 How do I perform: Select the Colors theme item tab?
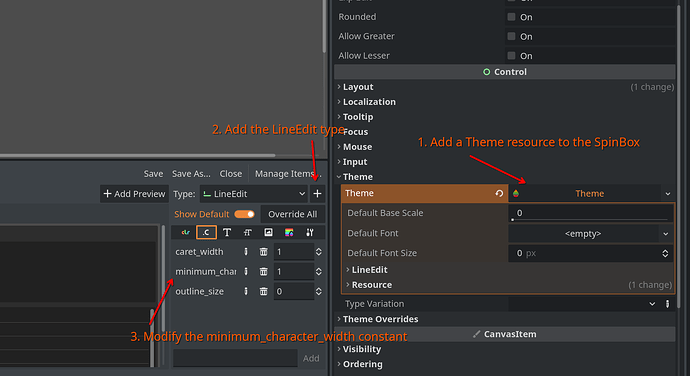coord(185,232)
